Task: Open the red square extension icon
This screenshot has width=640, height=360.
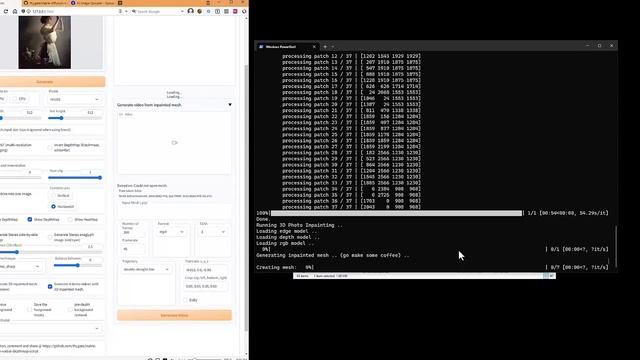Action: tap(235, 11)
